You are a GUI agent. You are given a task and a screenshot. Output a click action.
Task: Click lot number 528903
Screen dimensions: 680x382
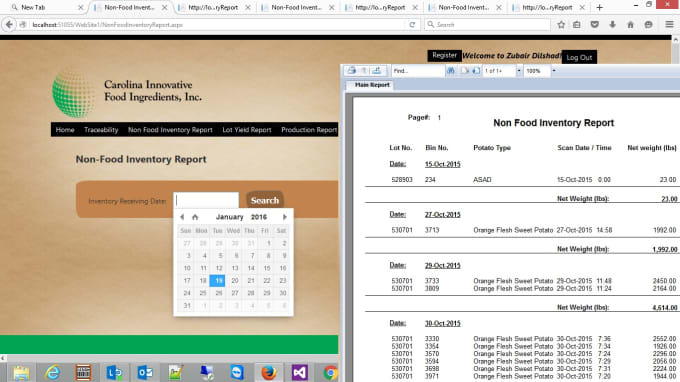click(x=402, y=180)
